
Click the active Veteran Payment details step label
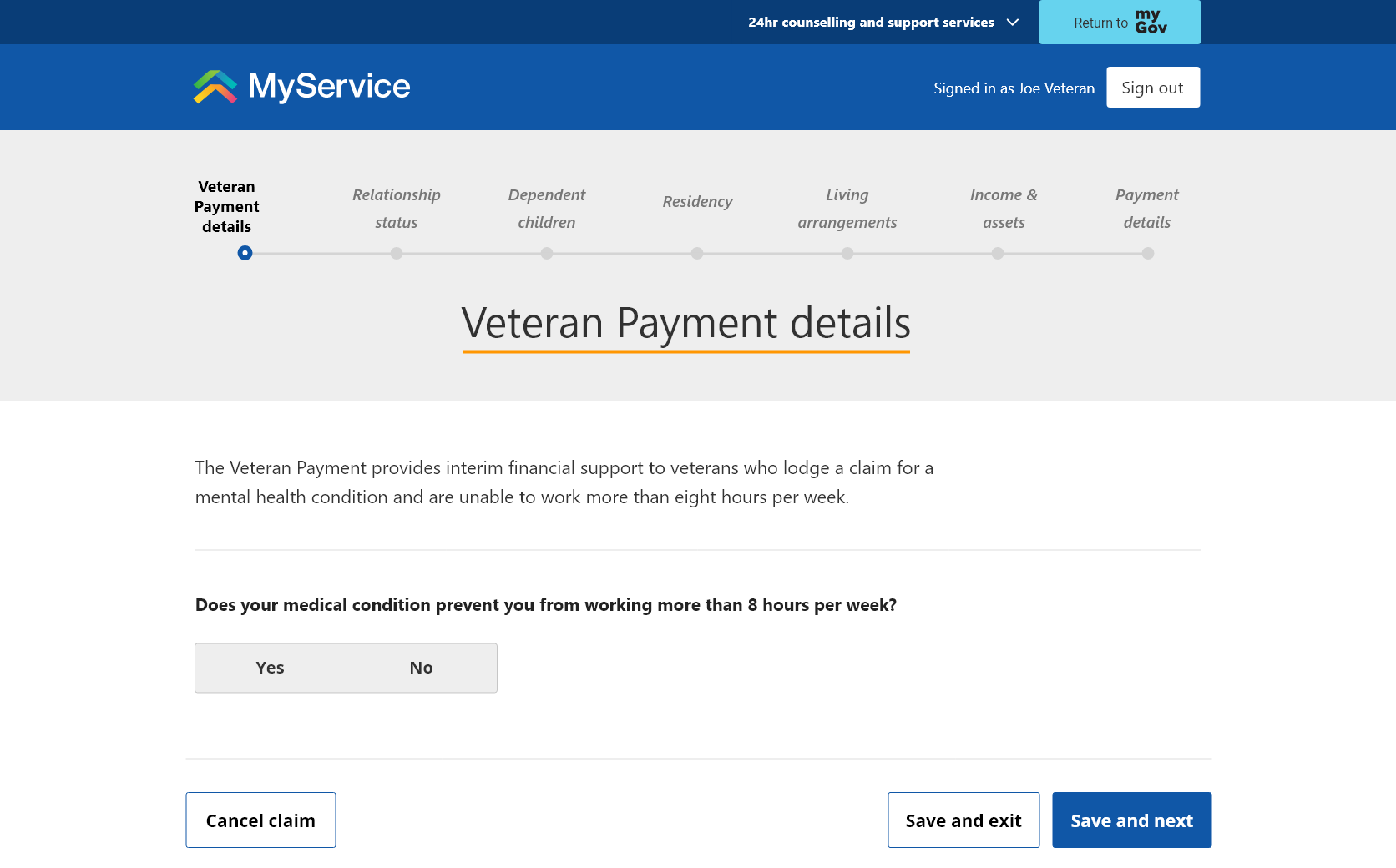tap(226, 207)
